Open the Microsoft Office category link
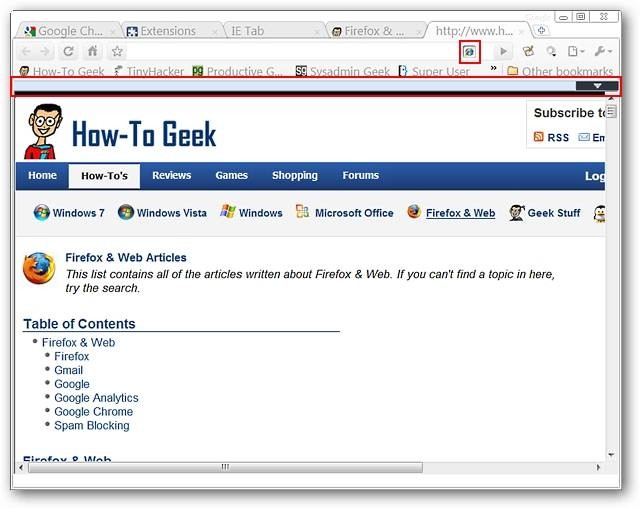640x508 pixels. (354, 213)
